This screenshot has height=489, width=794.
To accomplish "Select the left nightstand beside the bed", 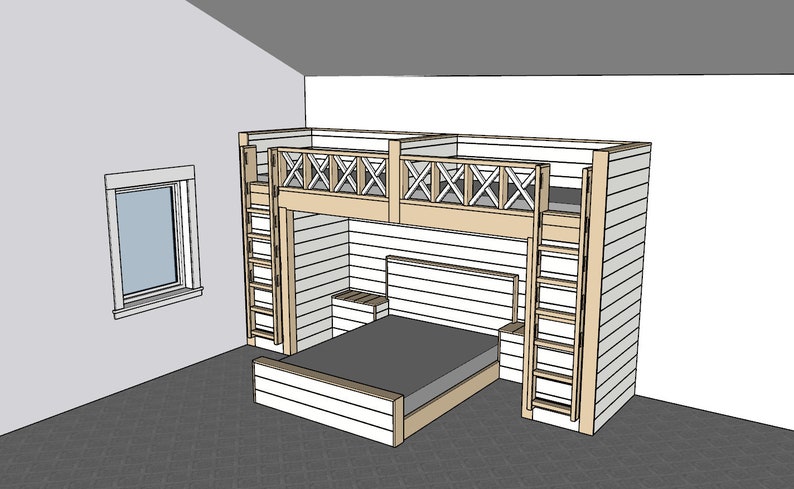I will point(360,313).
